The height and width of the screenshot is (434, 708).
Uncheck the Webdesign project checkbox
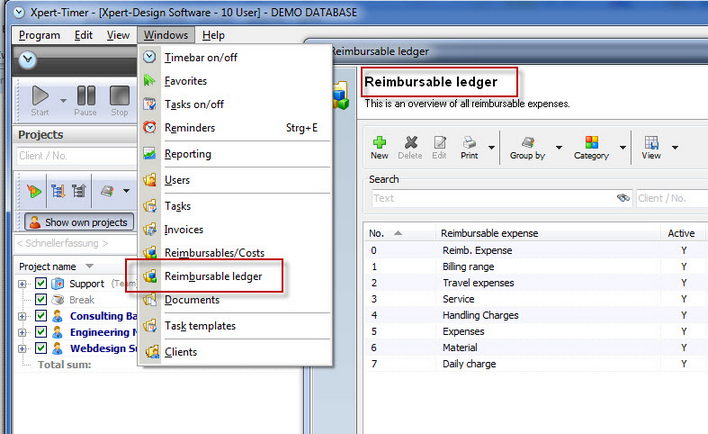click(x=41, y=348)
